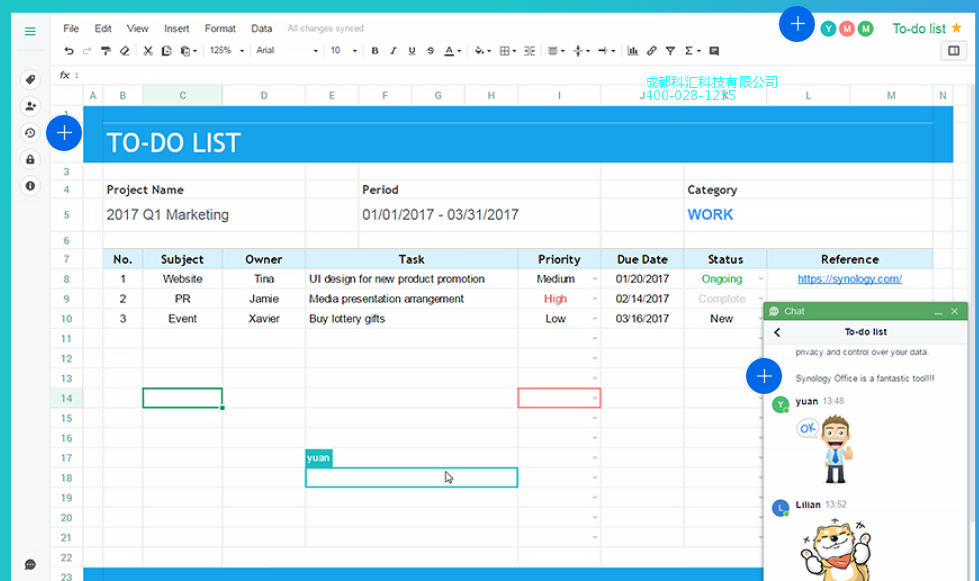Open the 125% zoom dropdown
The image size is (979, 581).
pyautogui.click(x=226, y=51)
